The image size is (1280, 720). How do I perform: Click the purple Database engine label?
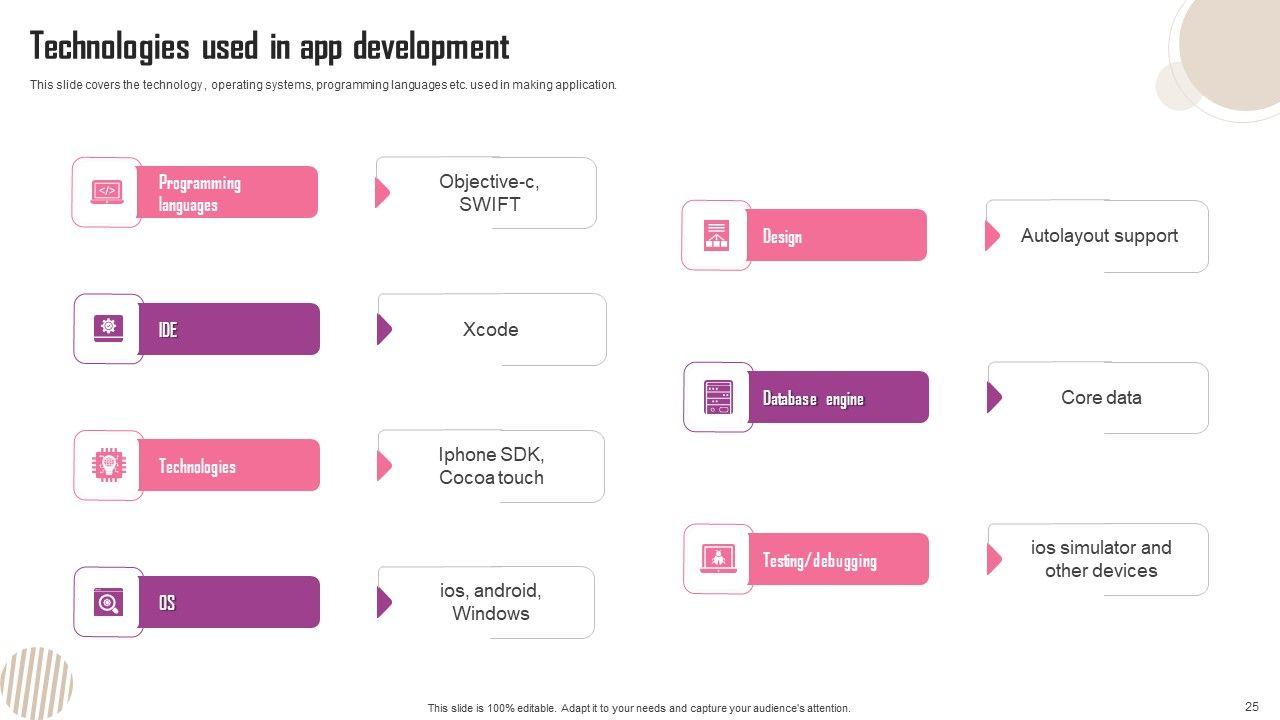[x=838, y=397]
